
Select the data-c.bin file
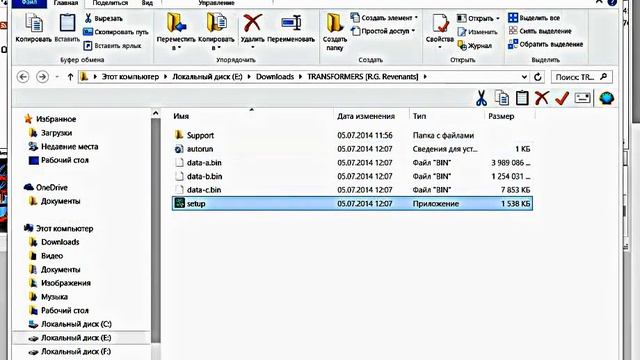click(x=352, y=190)
